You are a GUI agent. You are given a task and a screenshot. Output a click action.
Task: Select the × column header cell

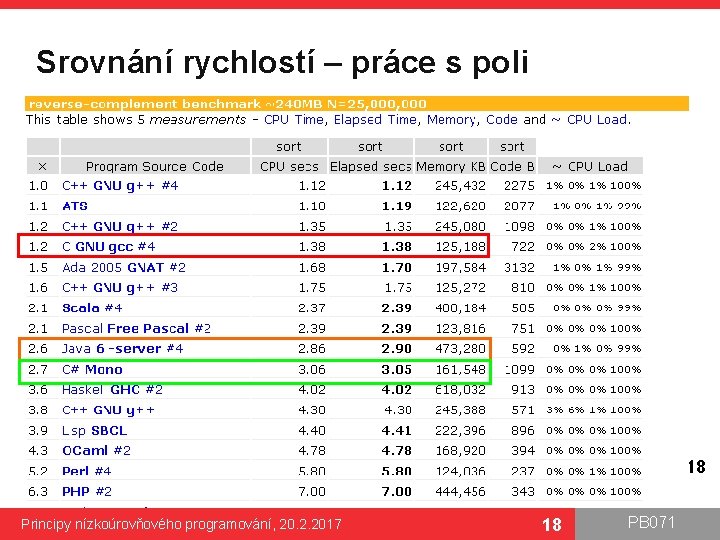[x=43, y=166]
